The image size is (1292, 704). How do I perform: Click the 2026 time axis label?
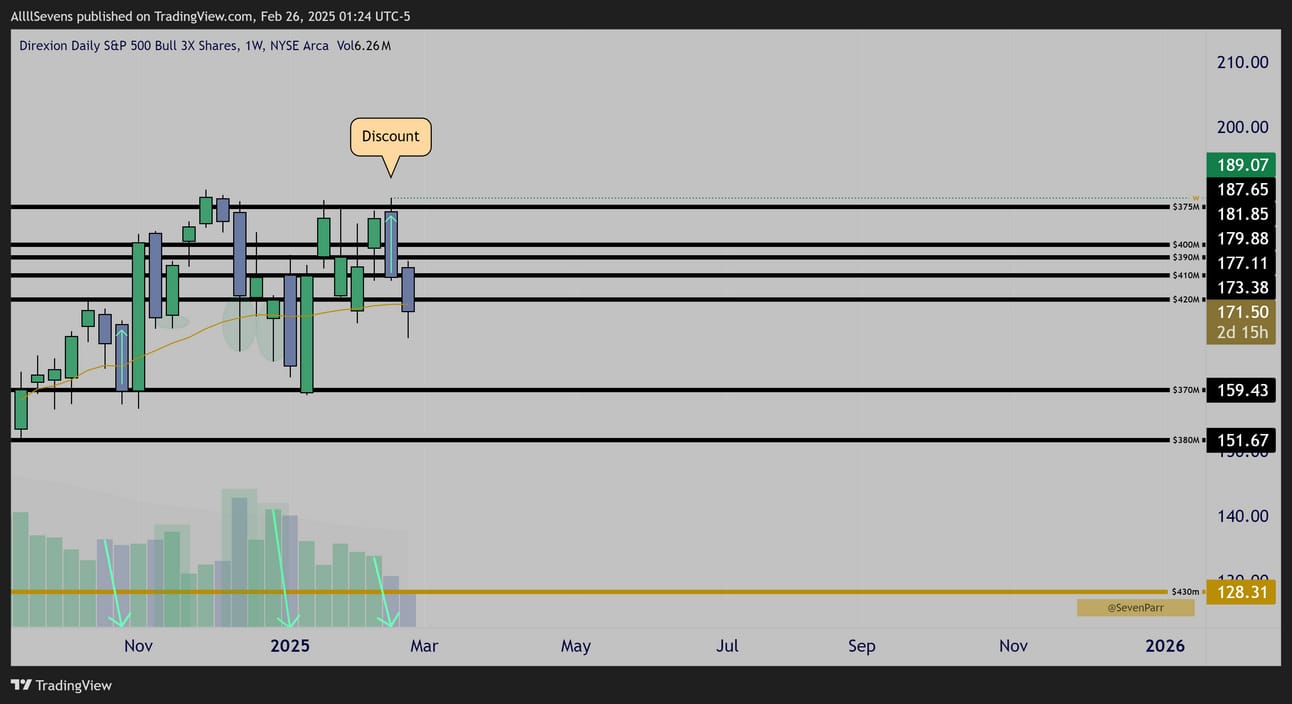(x=1165, y=646)
